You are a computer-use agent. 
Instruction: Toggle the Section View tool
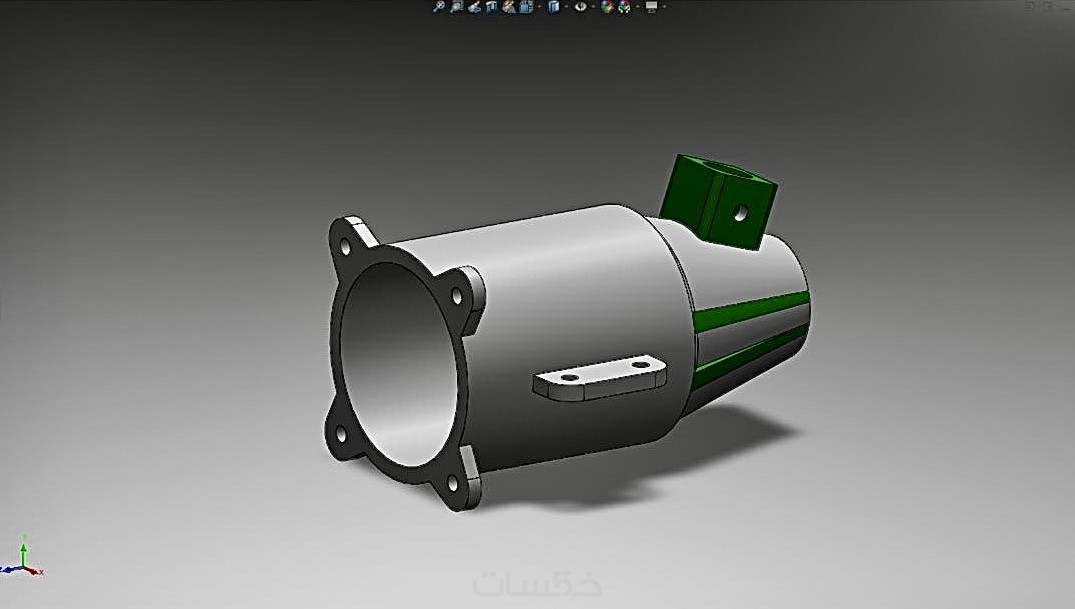click(491, 7)
